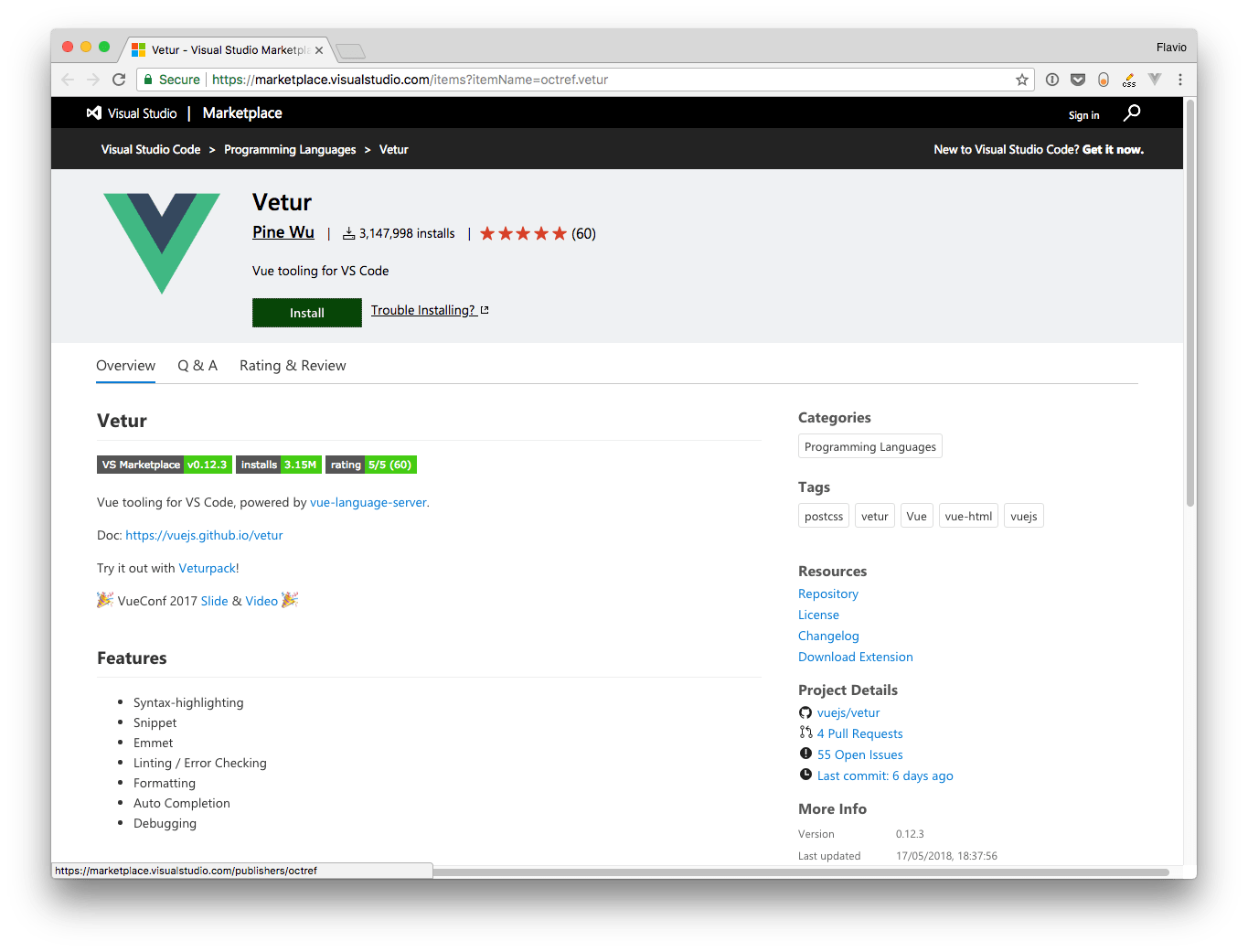Reload the page with refresh icon

[119, 80]
